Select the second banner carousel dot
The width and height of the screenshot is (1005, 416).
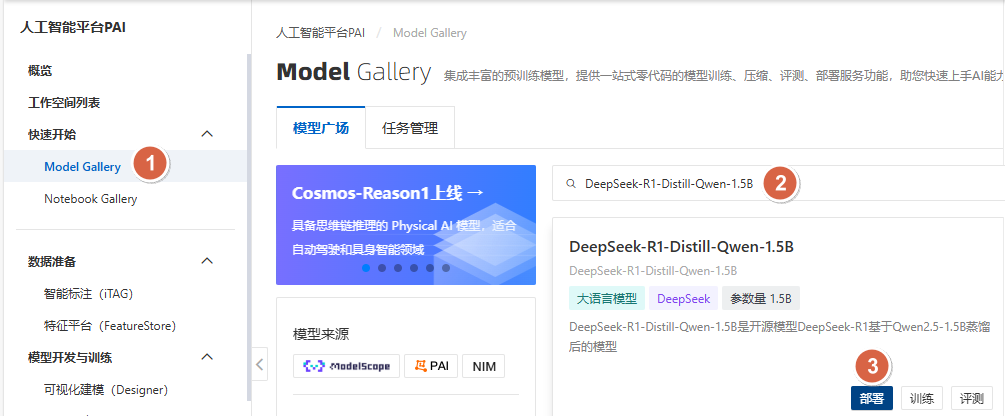(x=382, y=268)
